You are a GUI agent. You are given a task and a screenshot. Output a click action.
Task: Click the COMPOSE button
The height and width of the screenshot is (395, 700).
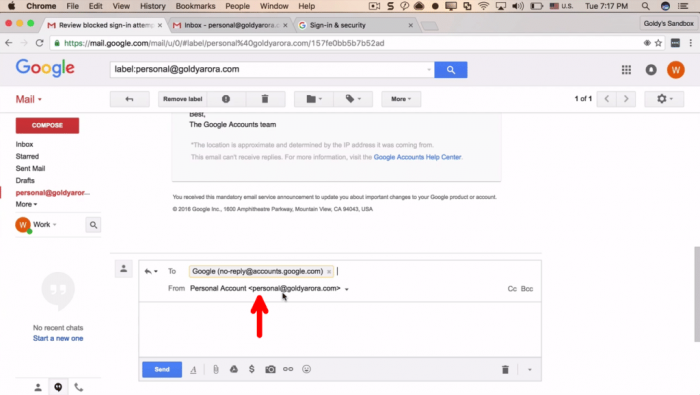pos(47,125)
